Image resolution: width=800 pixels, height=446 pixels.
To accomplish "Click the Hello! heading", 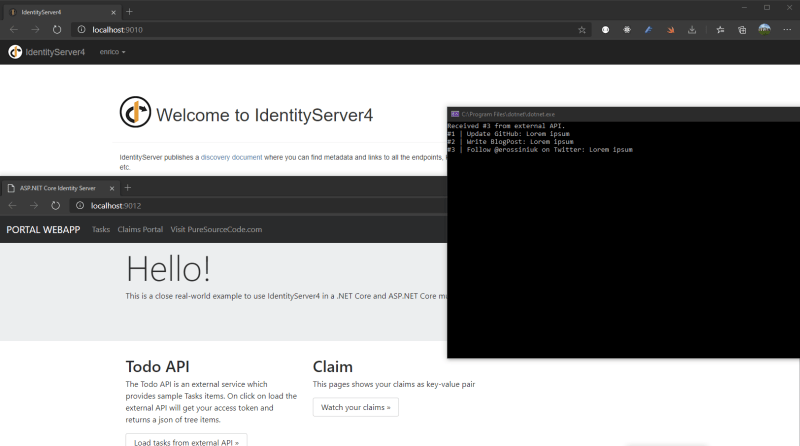I will pyautogui.click(x=168, y=268).
